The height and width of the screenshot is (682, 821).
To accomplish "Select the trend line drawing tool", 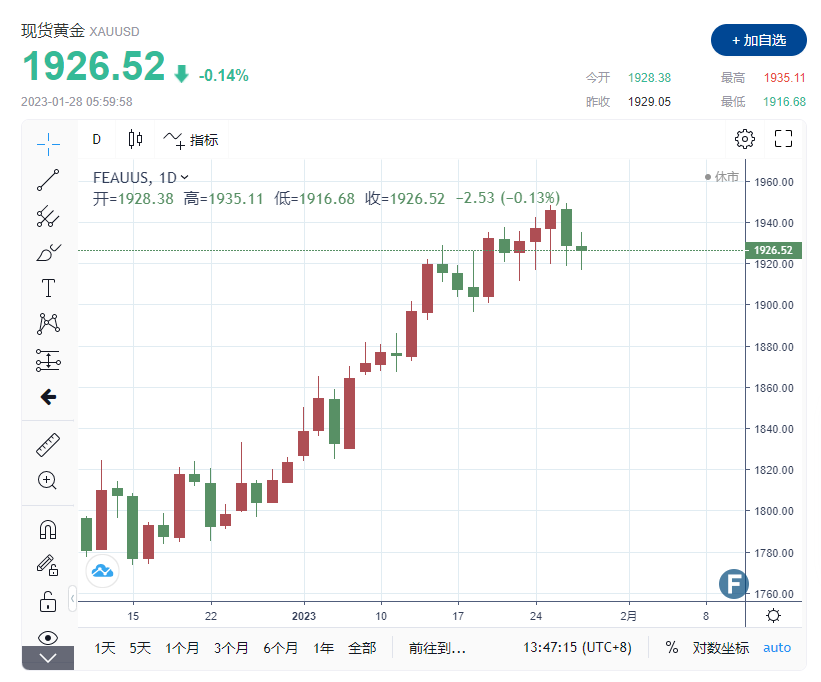I will click(x=47, y=180).
